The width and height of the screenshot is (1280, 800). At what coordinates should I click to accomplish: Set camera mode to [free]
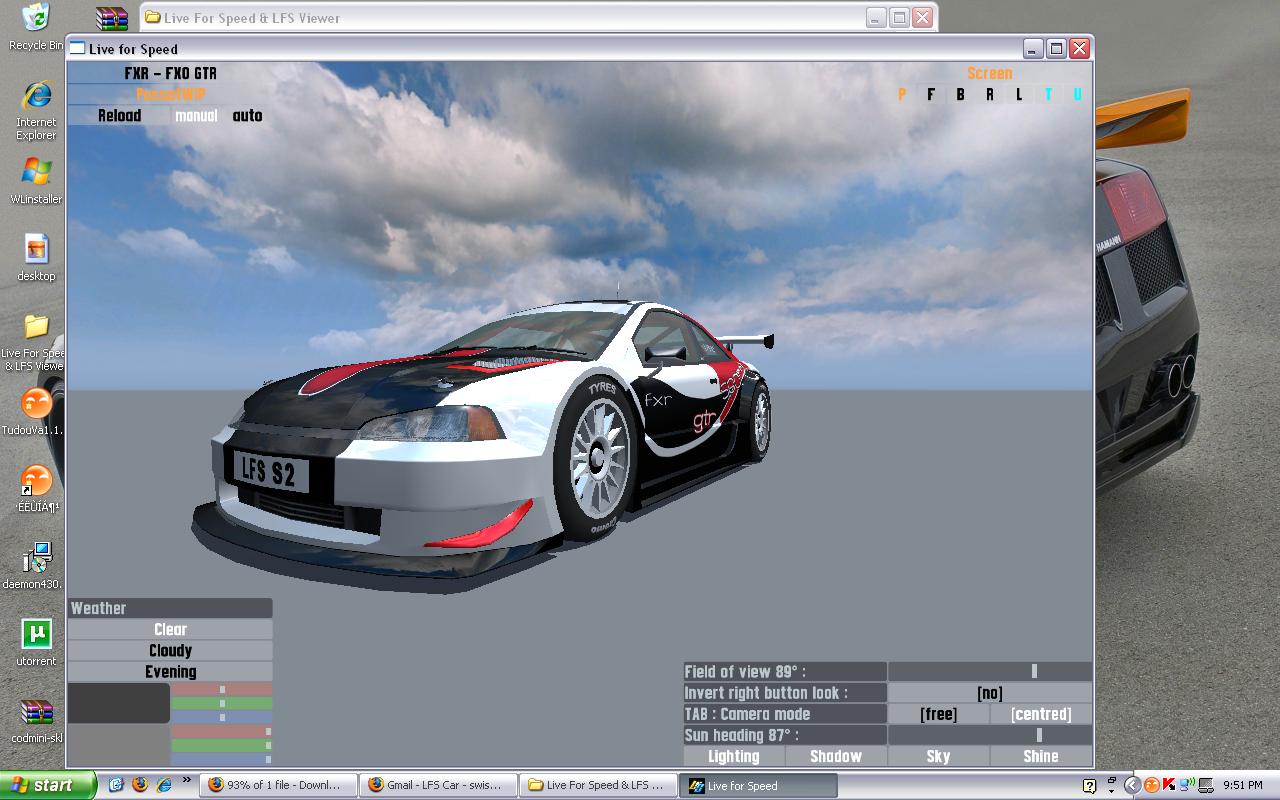[x=939, y=714]
